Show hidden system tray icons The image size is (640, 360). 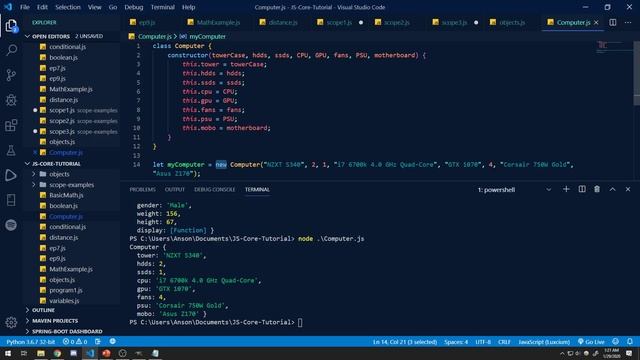pyautogui.click(x=562, y=353)
